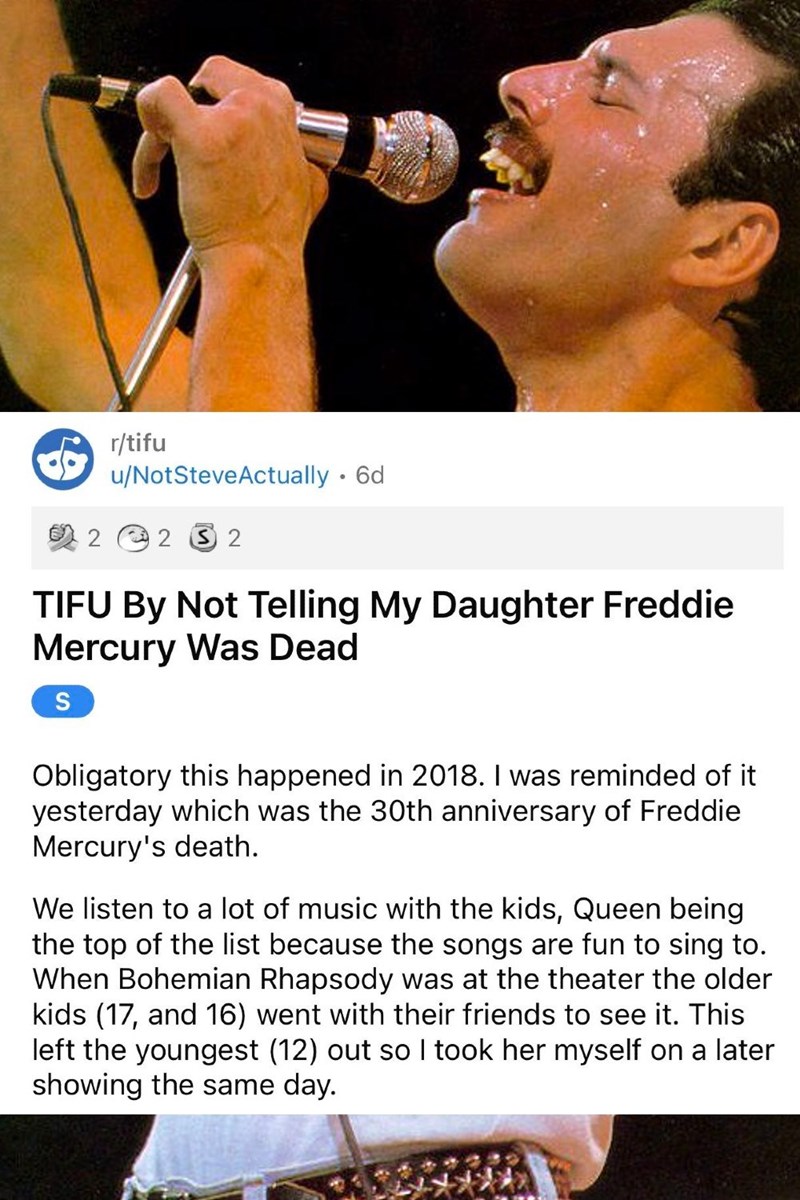800x1200 pixels.
Task: Click the gray awards bar
Action: [500, 540]
